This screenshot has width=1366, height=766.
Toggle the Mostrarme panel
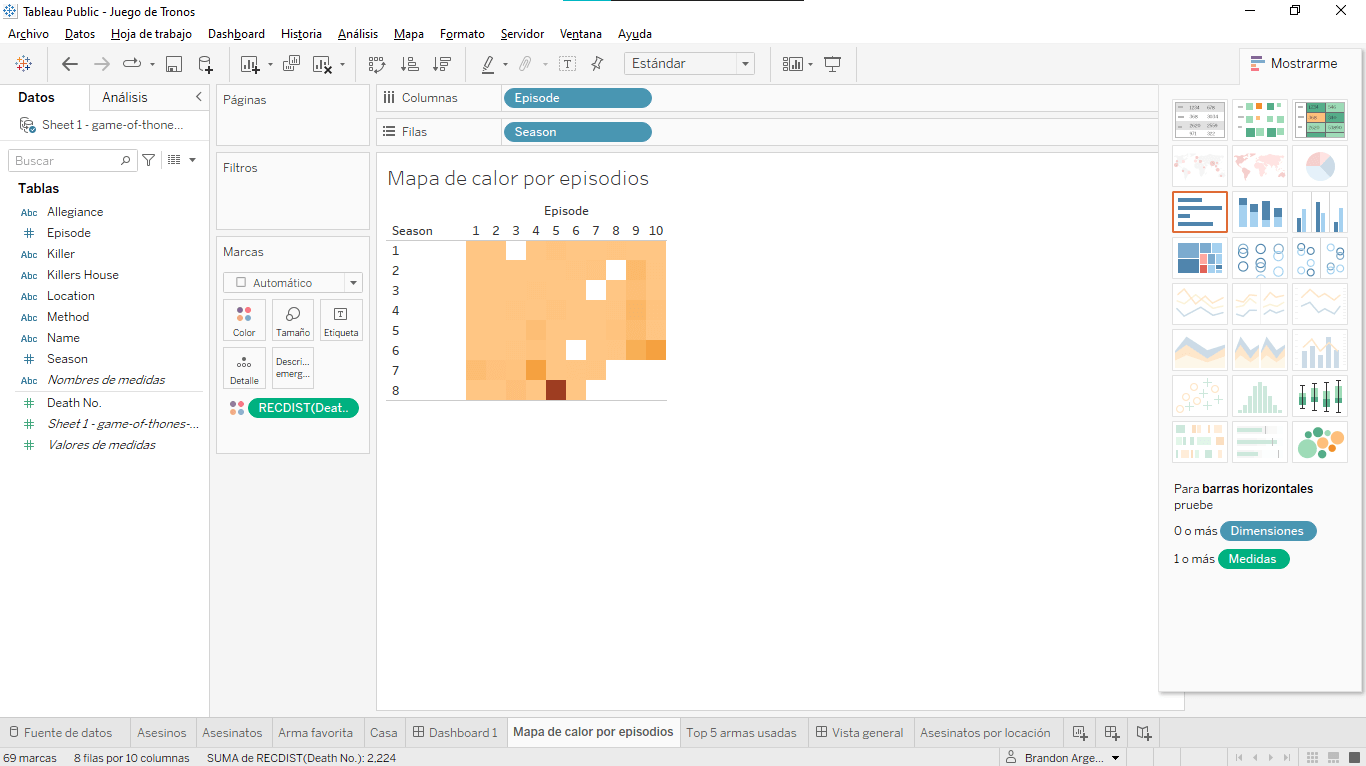click(x=1294, y=63)
